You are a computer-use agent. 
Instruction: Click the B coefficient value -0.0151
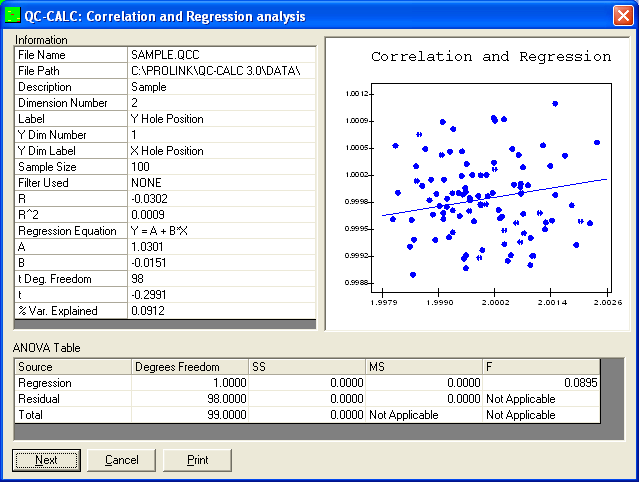221,263
